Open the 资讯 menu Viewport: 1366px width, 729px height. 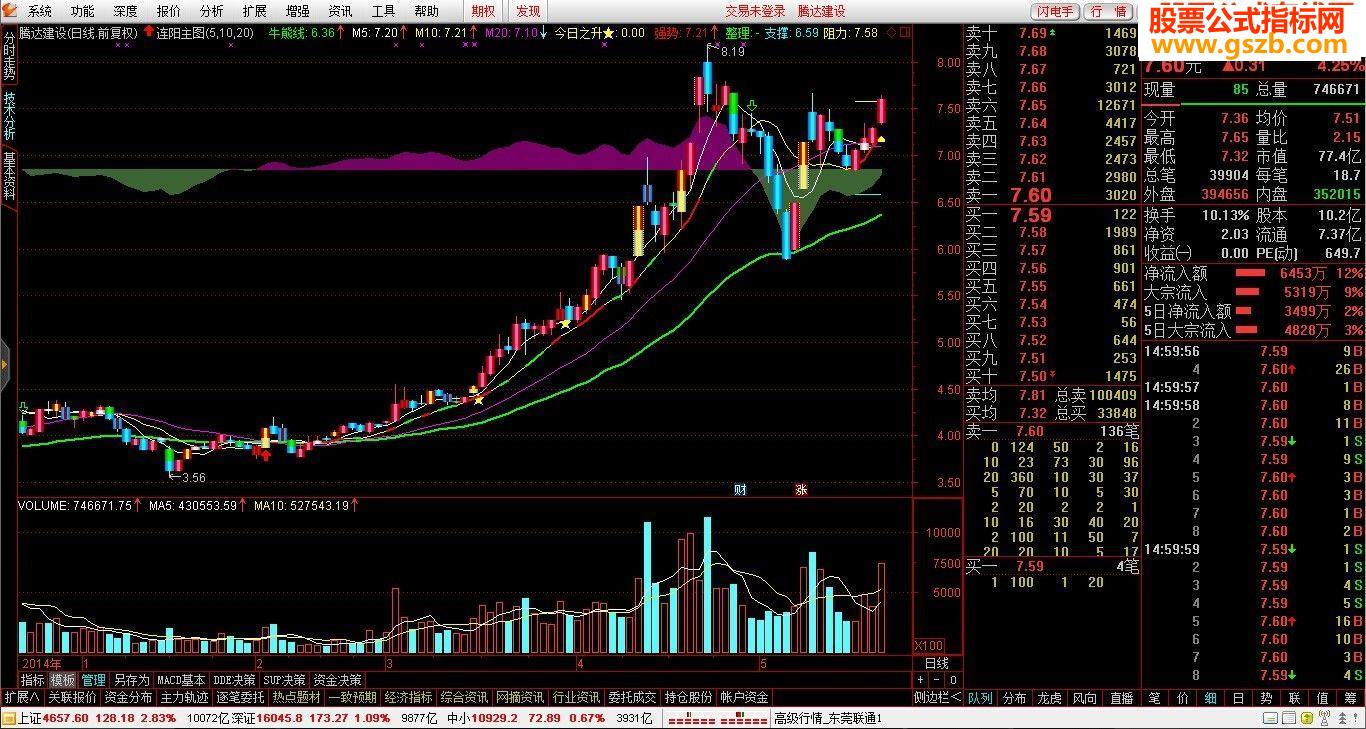[x=340, y=11]
